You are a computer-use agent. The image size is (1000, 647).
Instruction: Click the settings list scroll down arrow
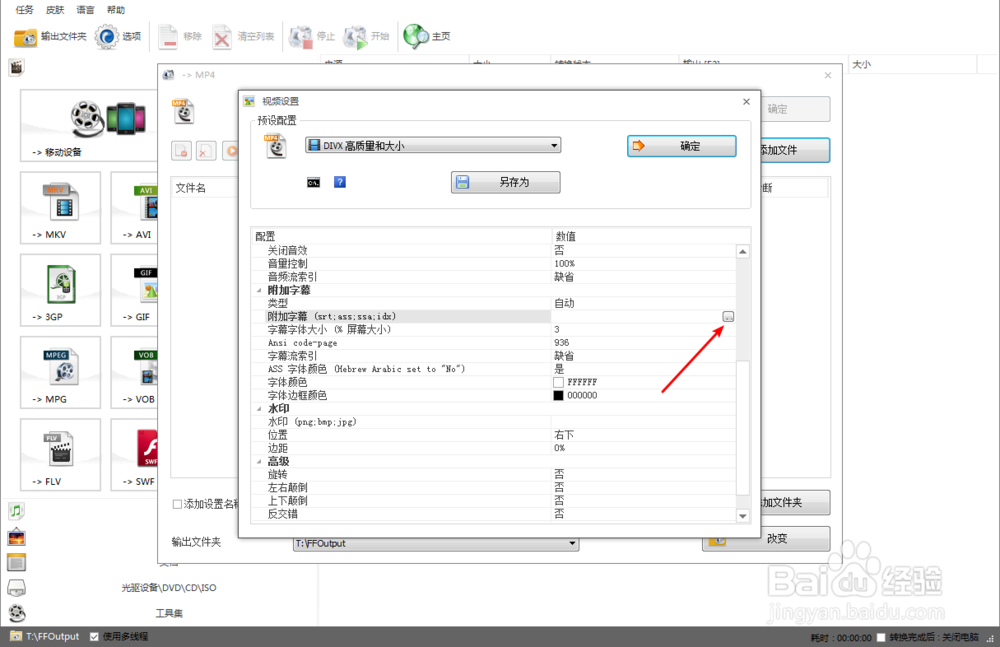pyautogui.click(x=742, y=516)
